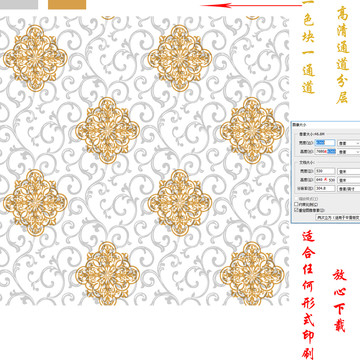Screen dimensions: 360x360
Task: Click the red arrow line at top
Action: [251, 5]
